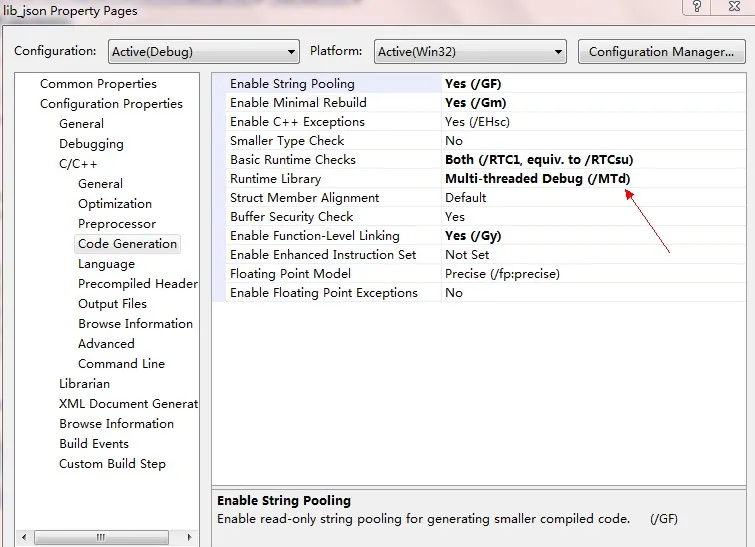755x547 pixels.
Task: Select General under Configuration Properties
Action: (x=81, y=124)
